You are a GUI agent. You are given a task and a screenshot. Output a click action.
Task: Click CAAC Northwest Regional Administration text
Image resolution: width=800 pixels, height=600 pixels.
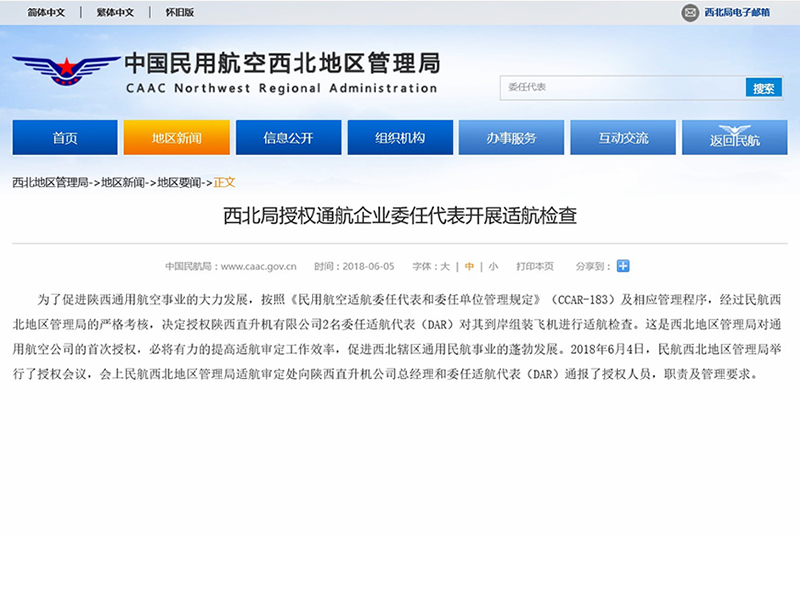point(282,88)
